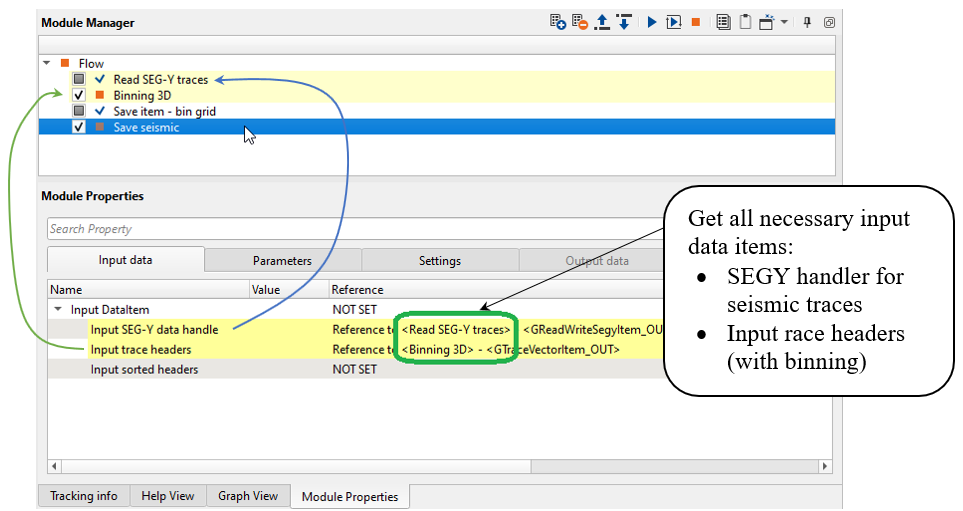Uncheck the Save seismic module checkbox
The image size is (963, 511).
click(x=79, y=127)
